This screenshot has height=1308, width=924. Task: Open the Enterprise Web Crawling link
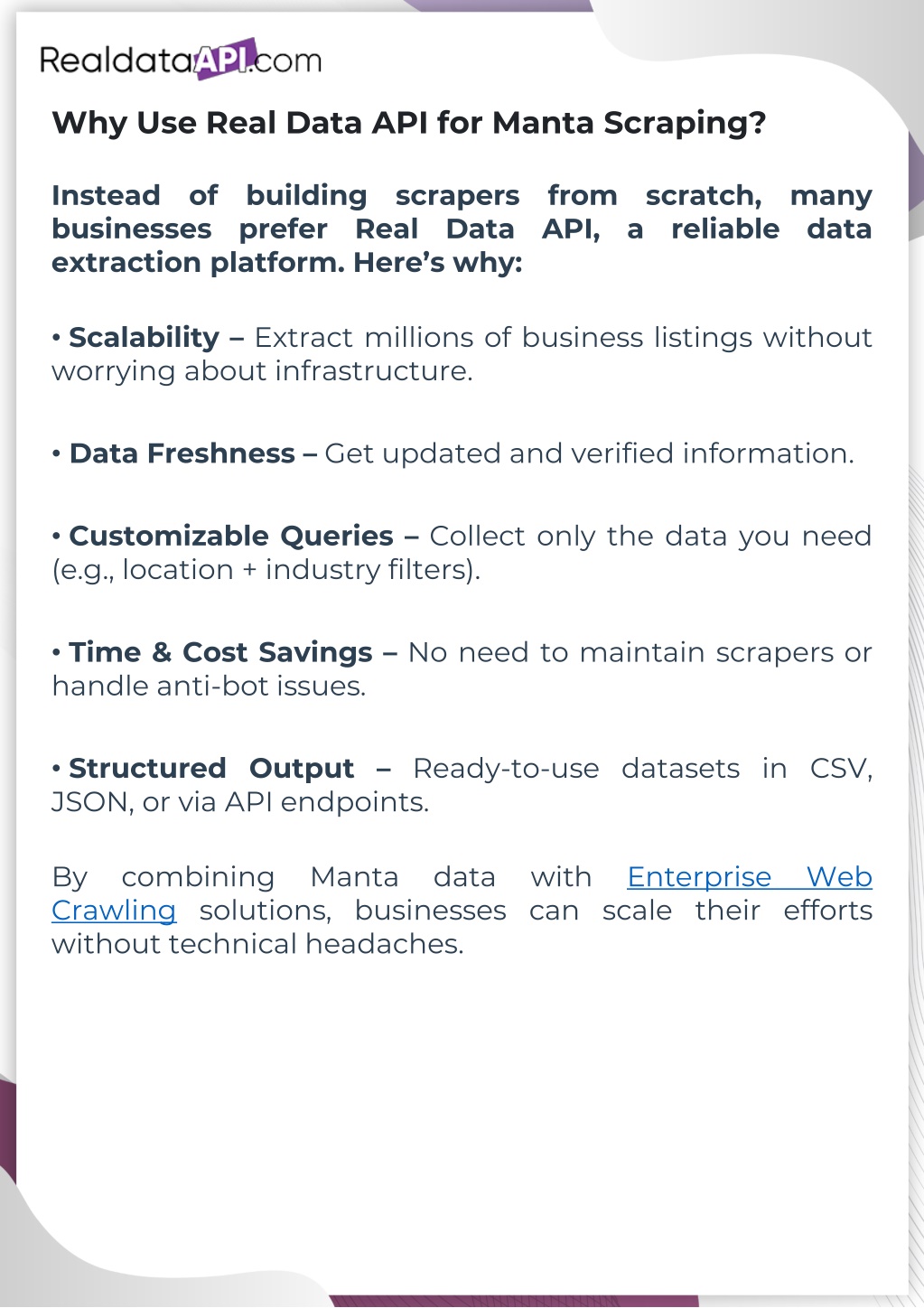coord(749,877)
